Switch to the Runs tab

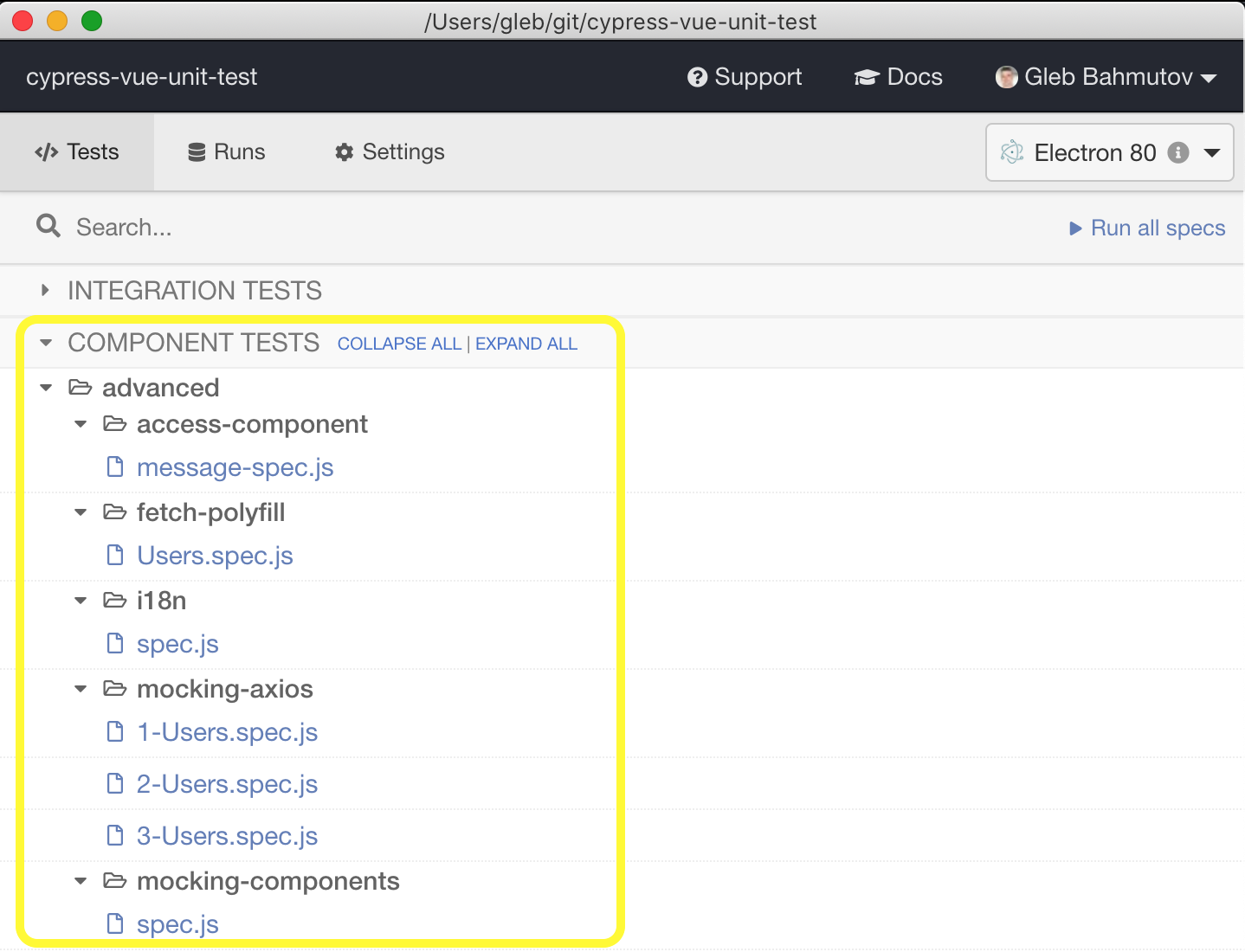pos(227,152)
